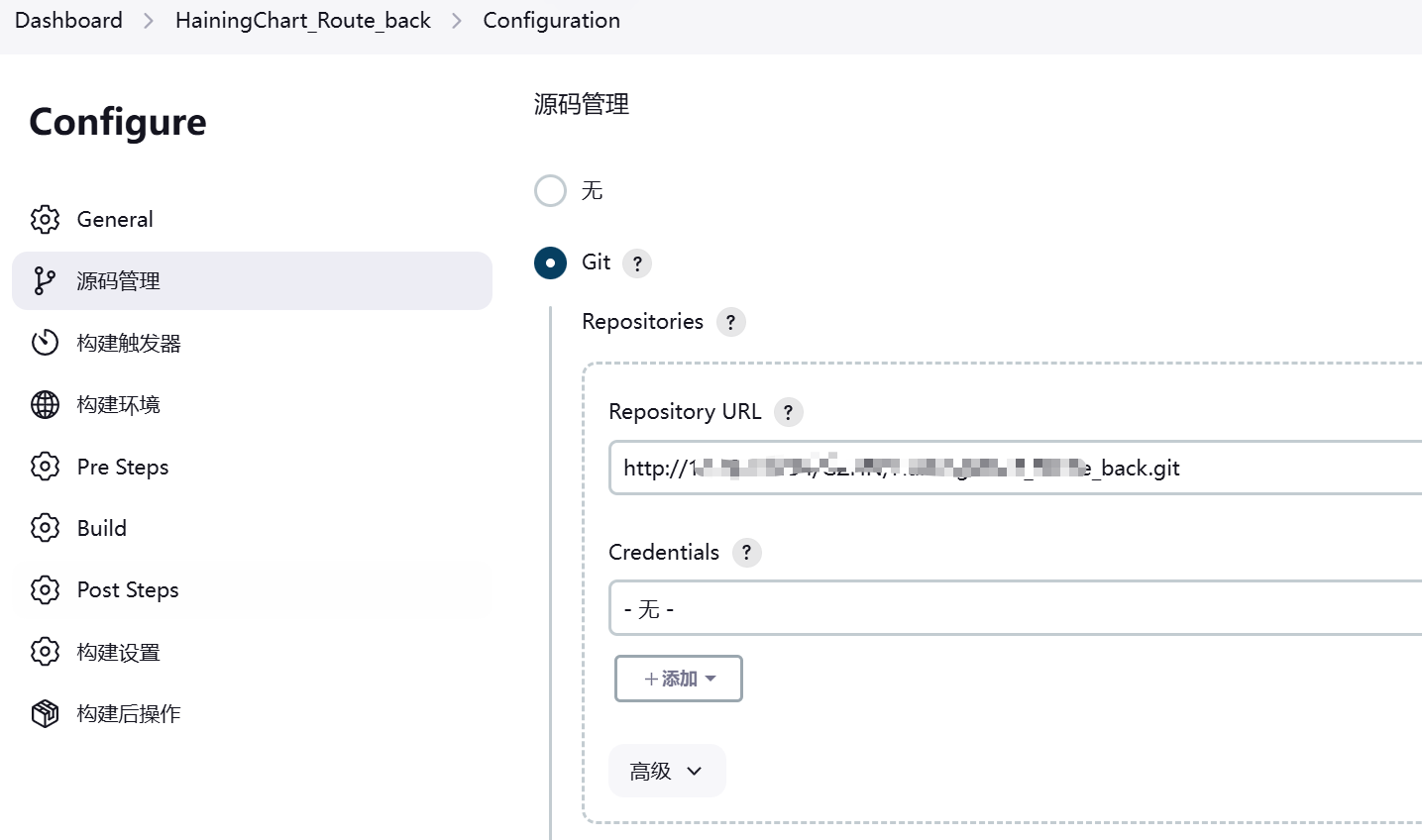This screenshot has width=1422, height=840.
Task: Select the 无 (None) source control radio
Action: pyautogui.click(x=550, y=190)
